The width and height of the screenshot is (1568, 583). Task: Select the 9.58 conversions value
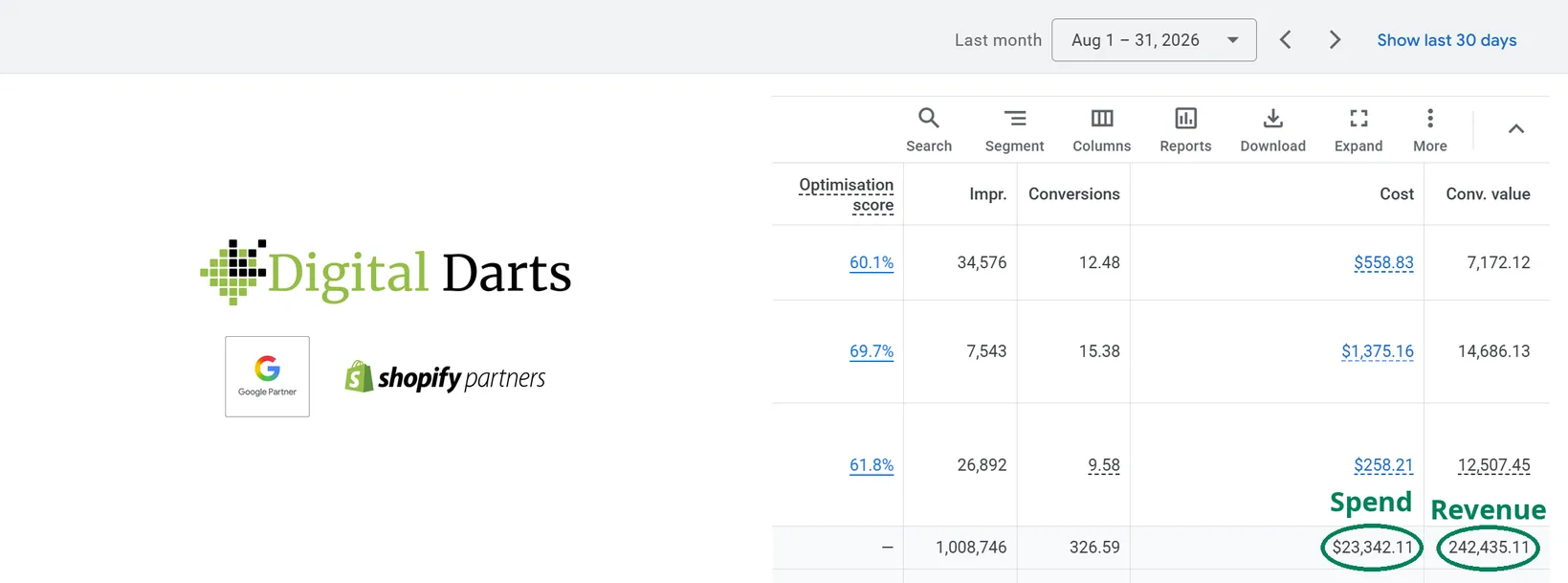(1103, 465)
